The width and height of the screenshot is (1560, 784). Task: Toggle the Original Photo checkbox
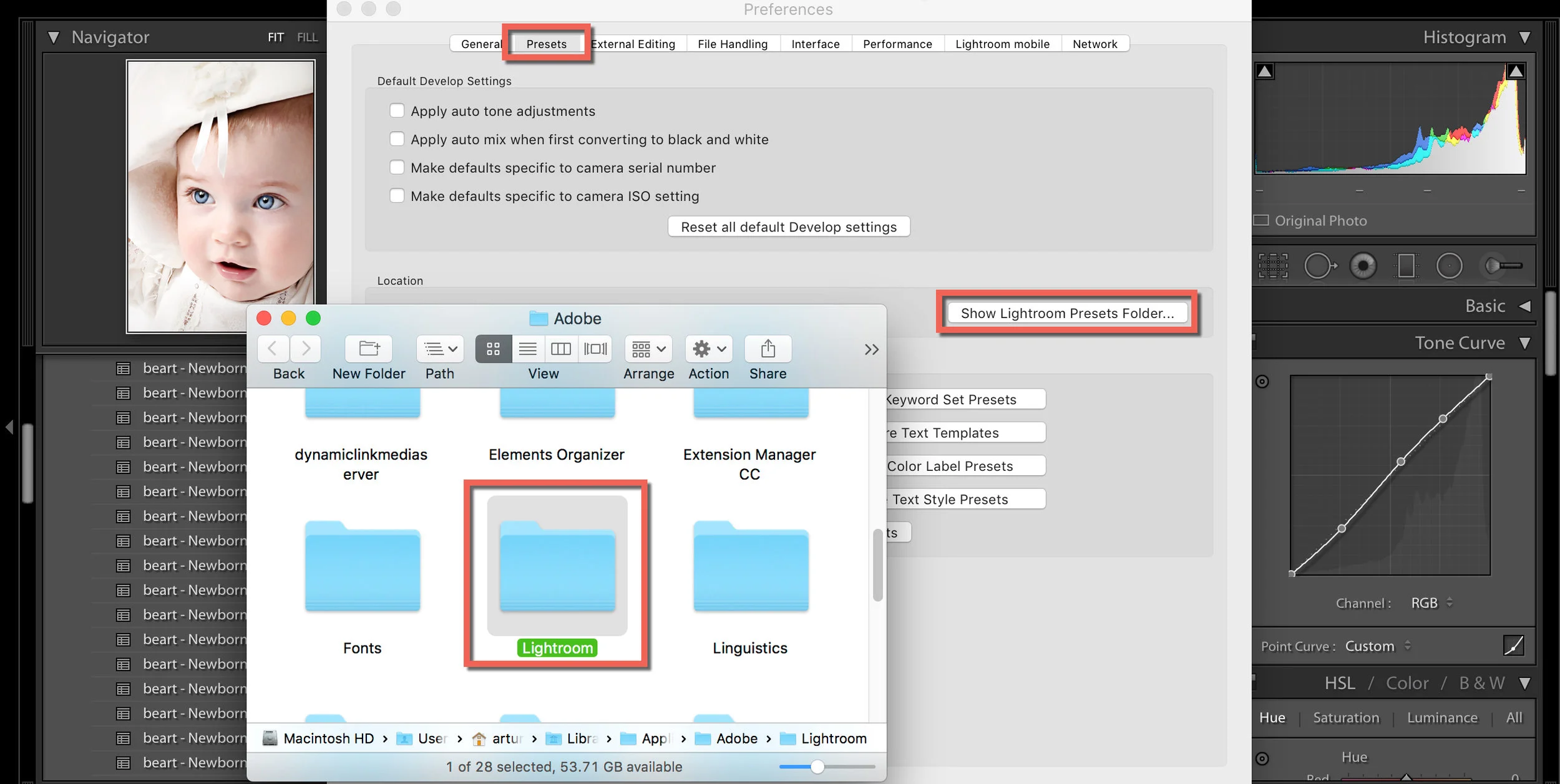pyautogui.click(x=1262, y=220)
